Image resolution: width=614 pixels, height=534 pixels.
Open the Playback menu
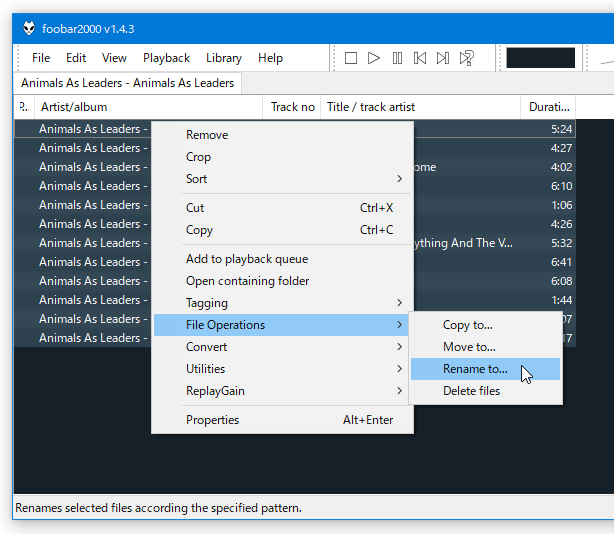pyautogui.click(x=166, y=58)
